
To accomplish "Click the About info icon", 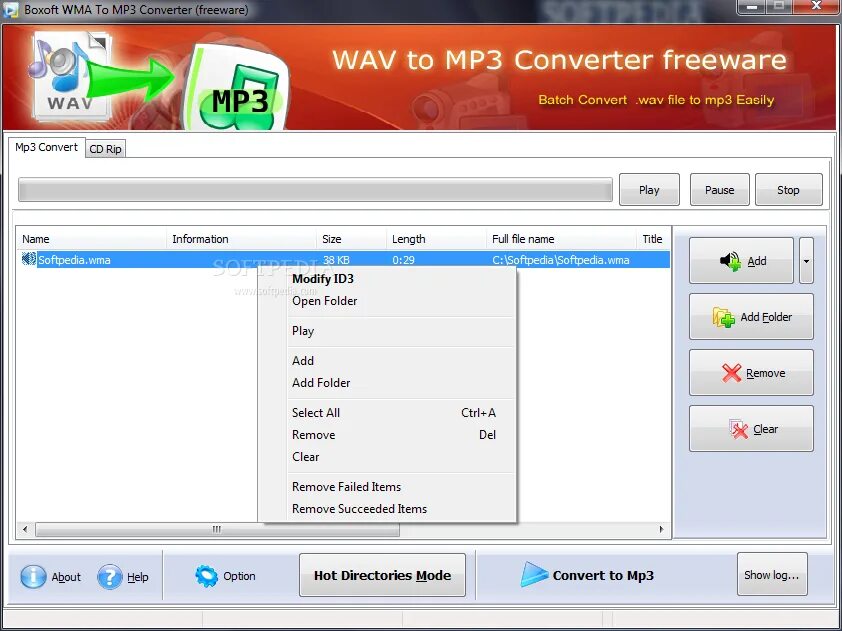I will coord(33,576).
